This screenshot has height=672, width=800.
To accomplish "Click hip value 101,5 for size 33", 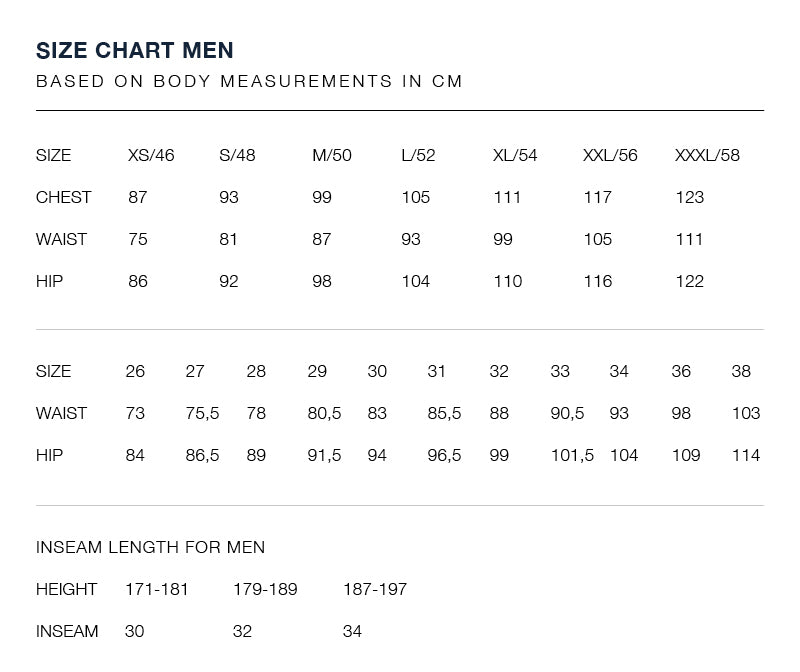I will point(572,455).
